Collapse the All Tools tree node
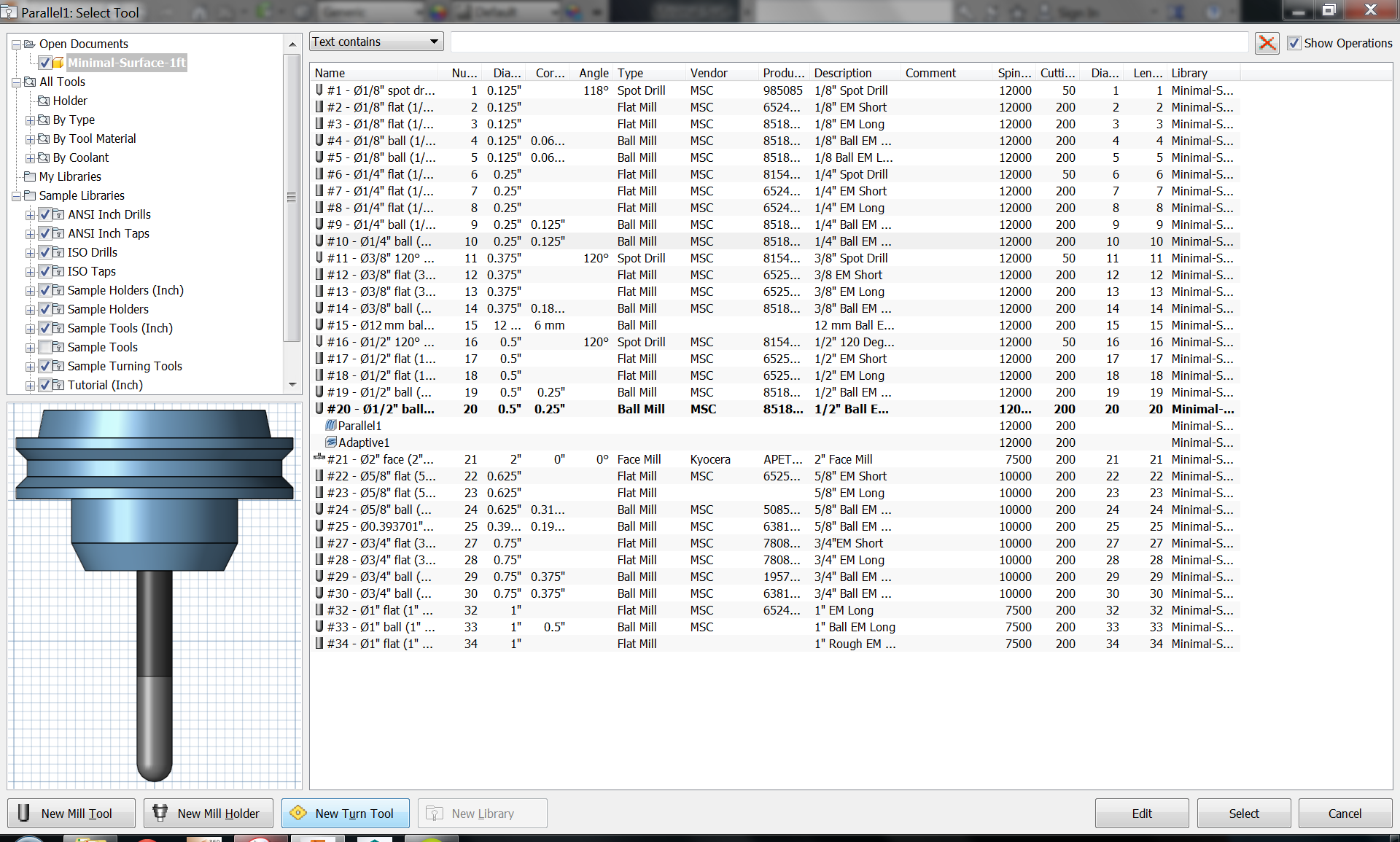 [16, 82]
